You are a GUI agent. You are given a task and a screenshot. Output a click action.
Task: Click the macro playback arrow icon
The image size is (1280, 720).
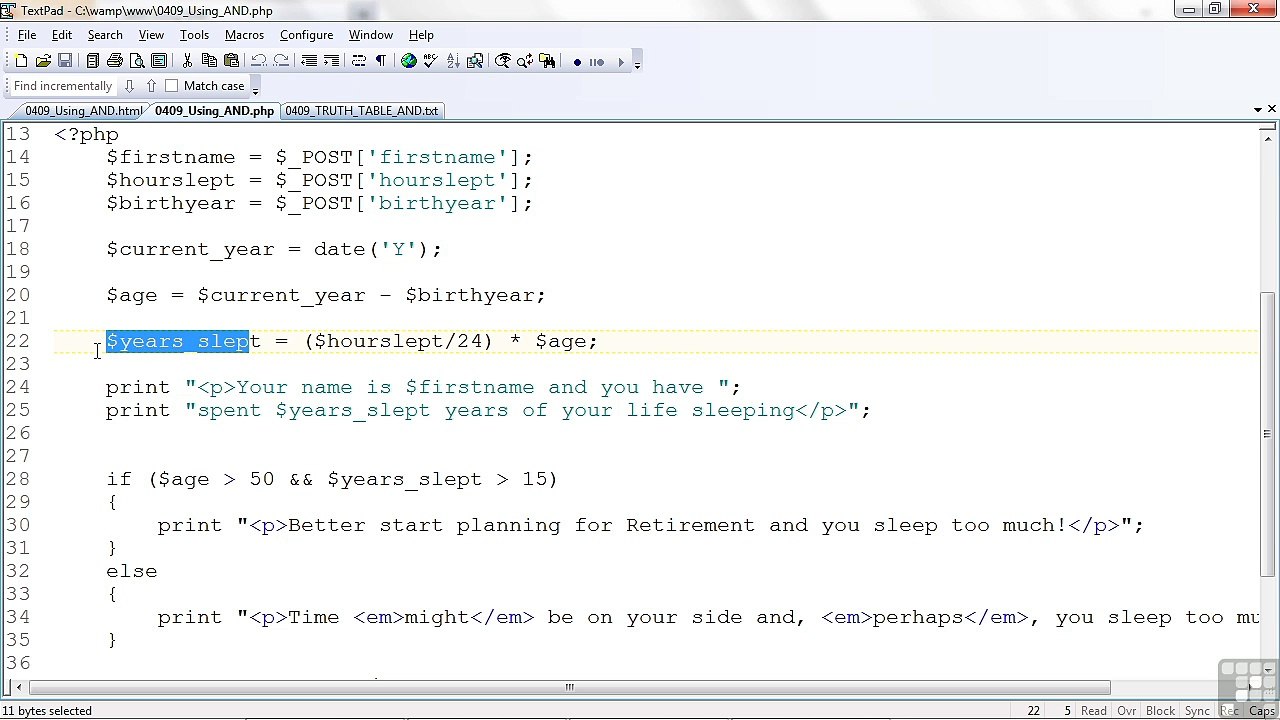[x=621, y=62]
